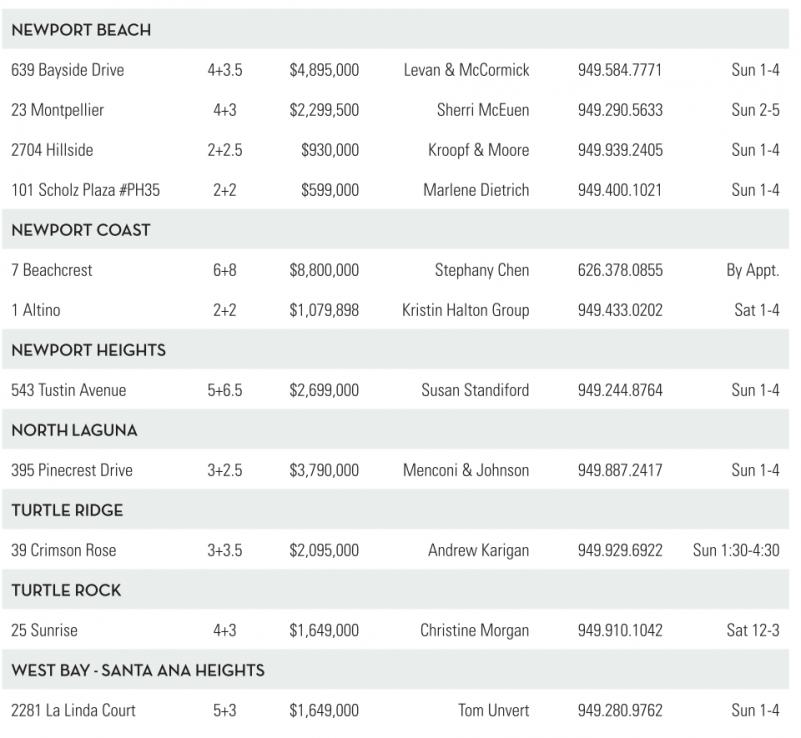Click agent name Susan Standiford
Image resolution: width=801 pixels, height=738 pixels.
475,390
